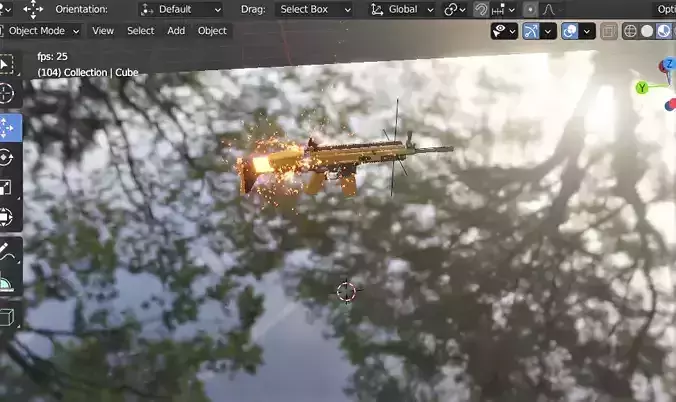Toggle proportional editing
This screenshot has width=676, height=402.
[530, 9]
